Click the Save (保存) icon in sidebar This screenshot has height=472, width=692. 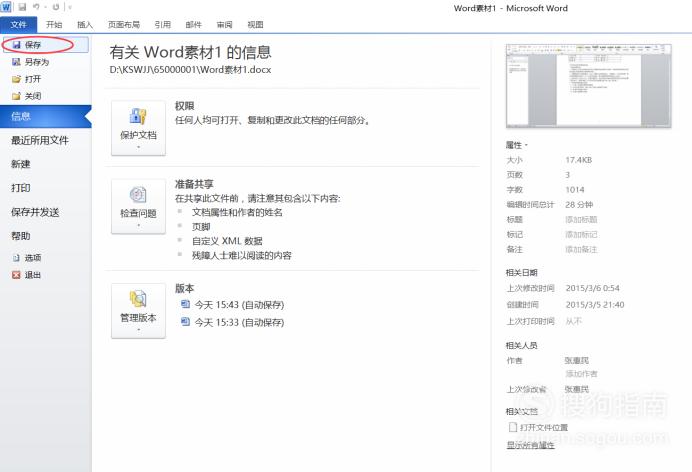coord(17,45)
